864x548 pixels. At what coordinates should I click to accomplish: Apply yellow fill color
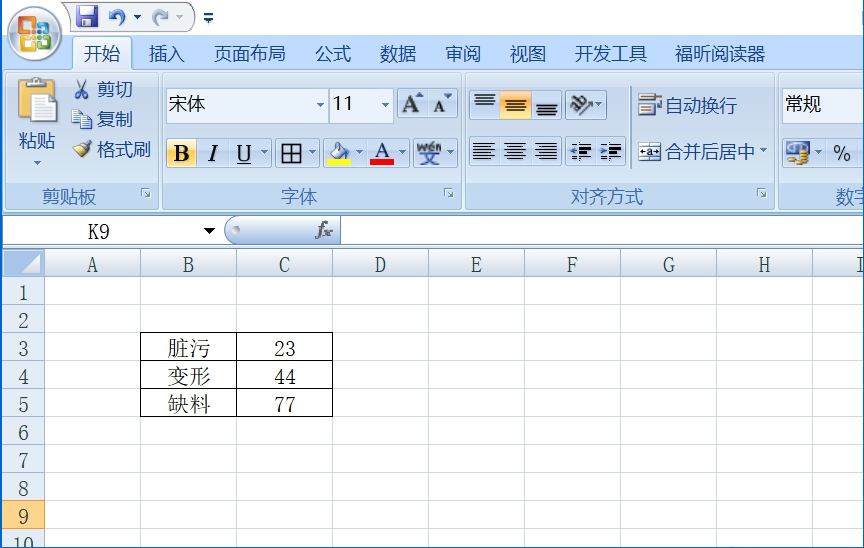tap(339, 153)
